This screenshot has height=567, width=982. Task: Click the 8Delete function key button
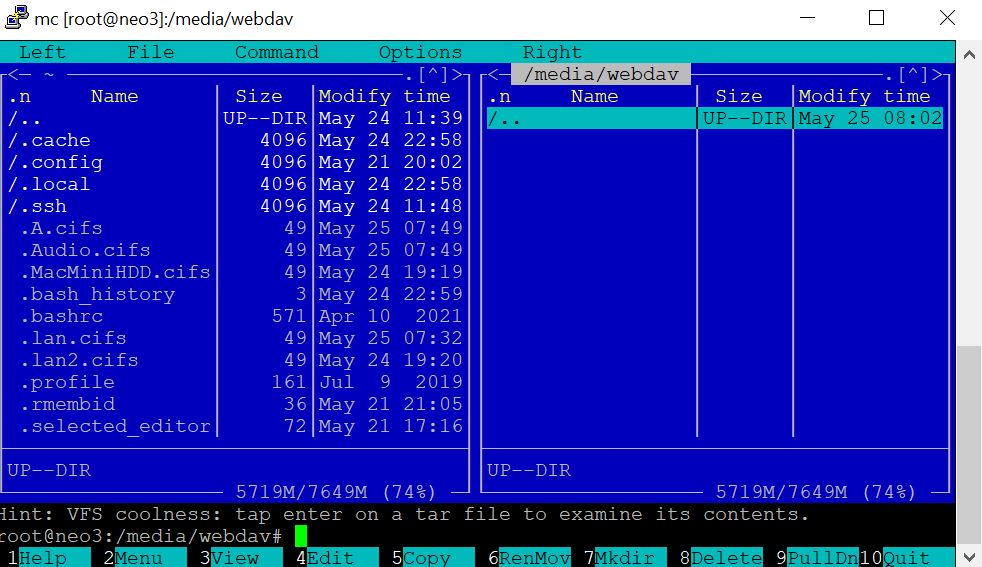[x=720, y=557]
